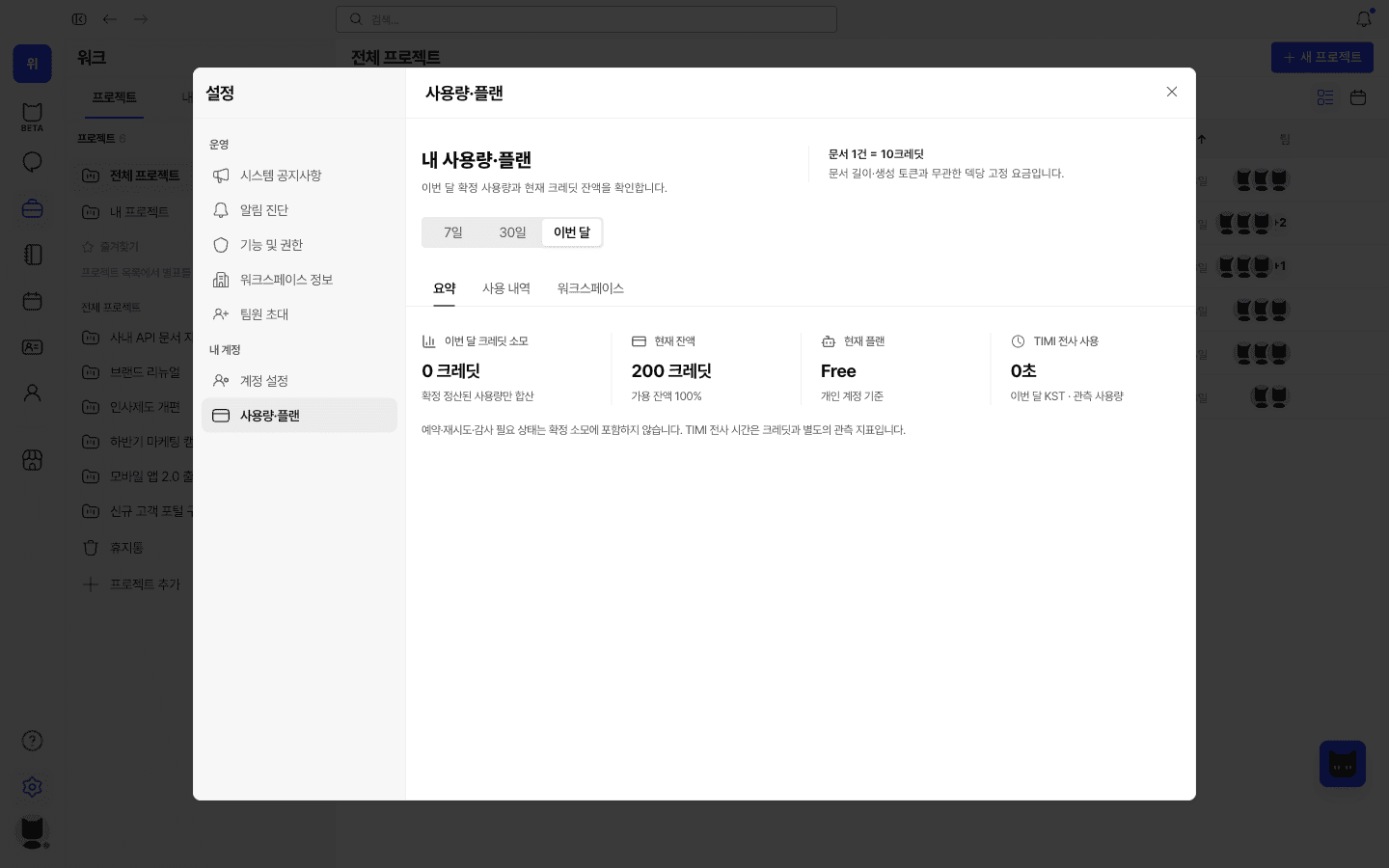Open the contact card icon in the left rail

32,347
